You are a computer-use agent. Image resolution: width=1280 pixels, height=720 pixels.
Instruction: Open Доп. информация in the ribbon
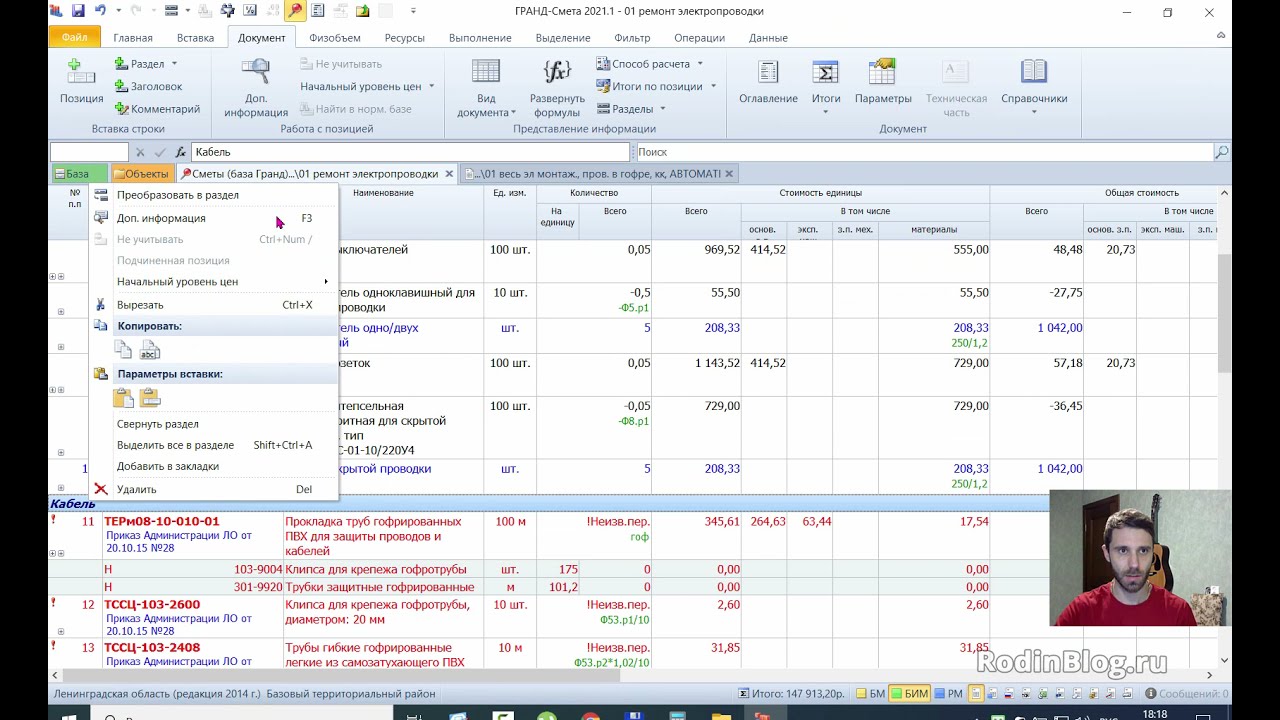(x=256, y=88)
